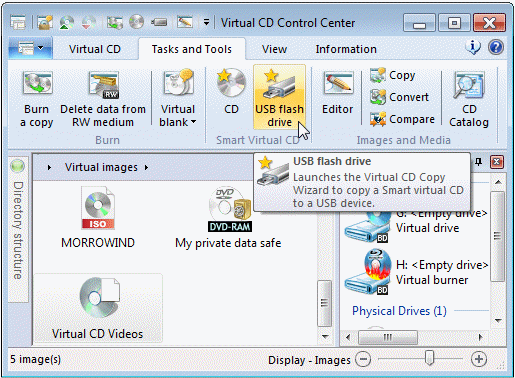Select the Virtual CD Videos folder
Screen dimensions: 515x378
pos(98,308)
